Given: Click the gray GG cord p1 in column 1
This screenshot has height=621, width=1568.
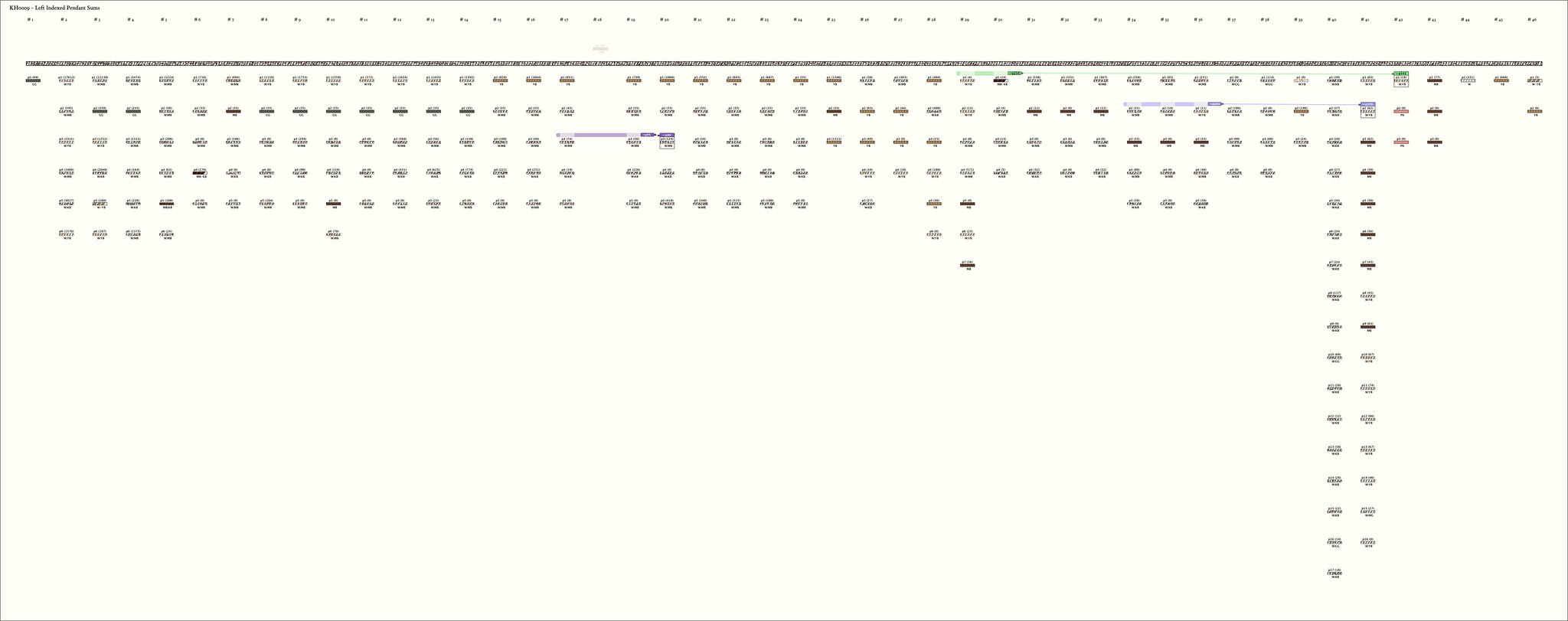Looking at the screenshot, I should click(x=33, y=80).
